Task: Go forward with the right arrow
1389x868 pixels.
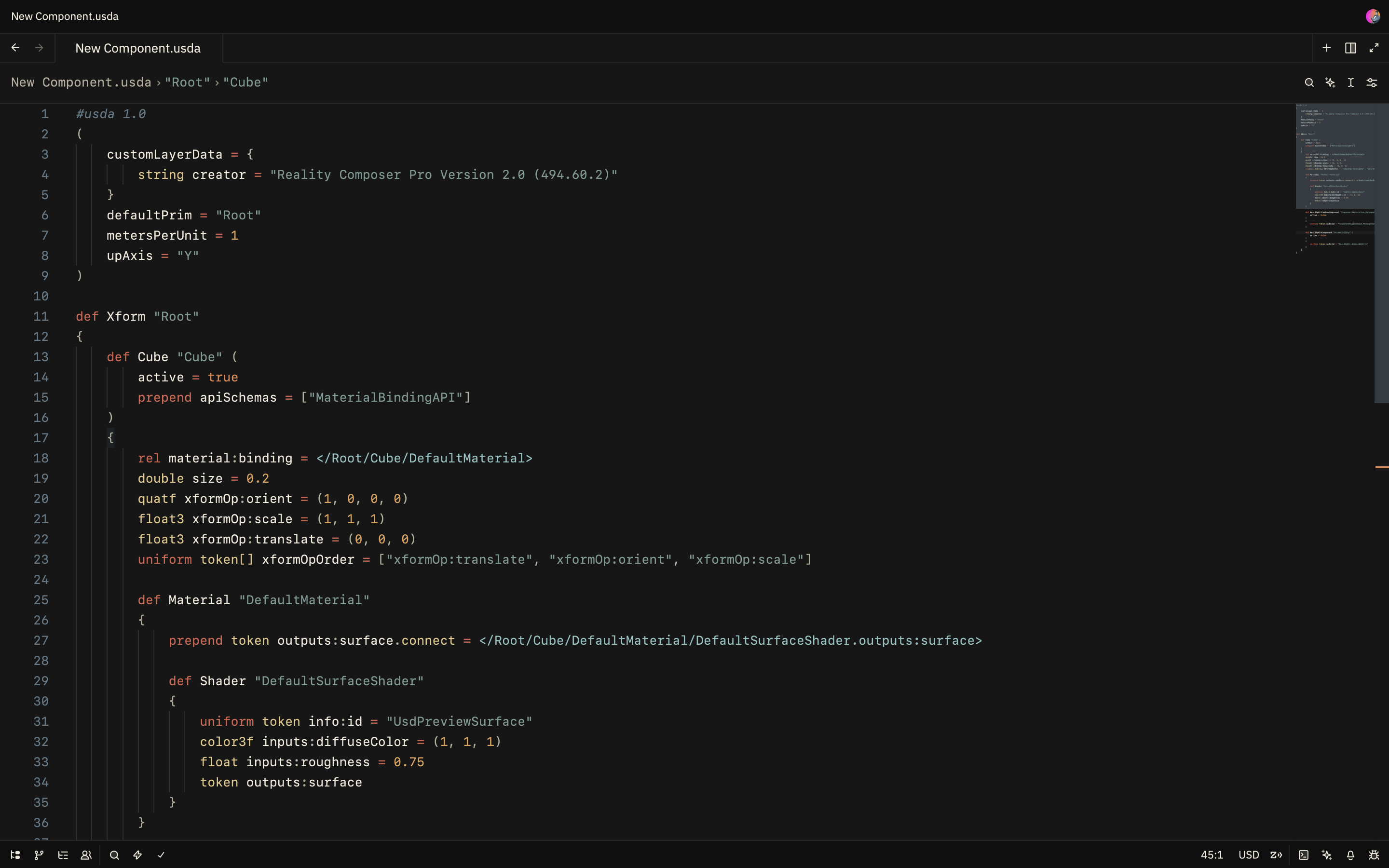Action: [x=39, y=48]
